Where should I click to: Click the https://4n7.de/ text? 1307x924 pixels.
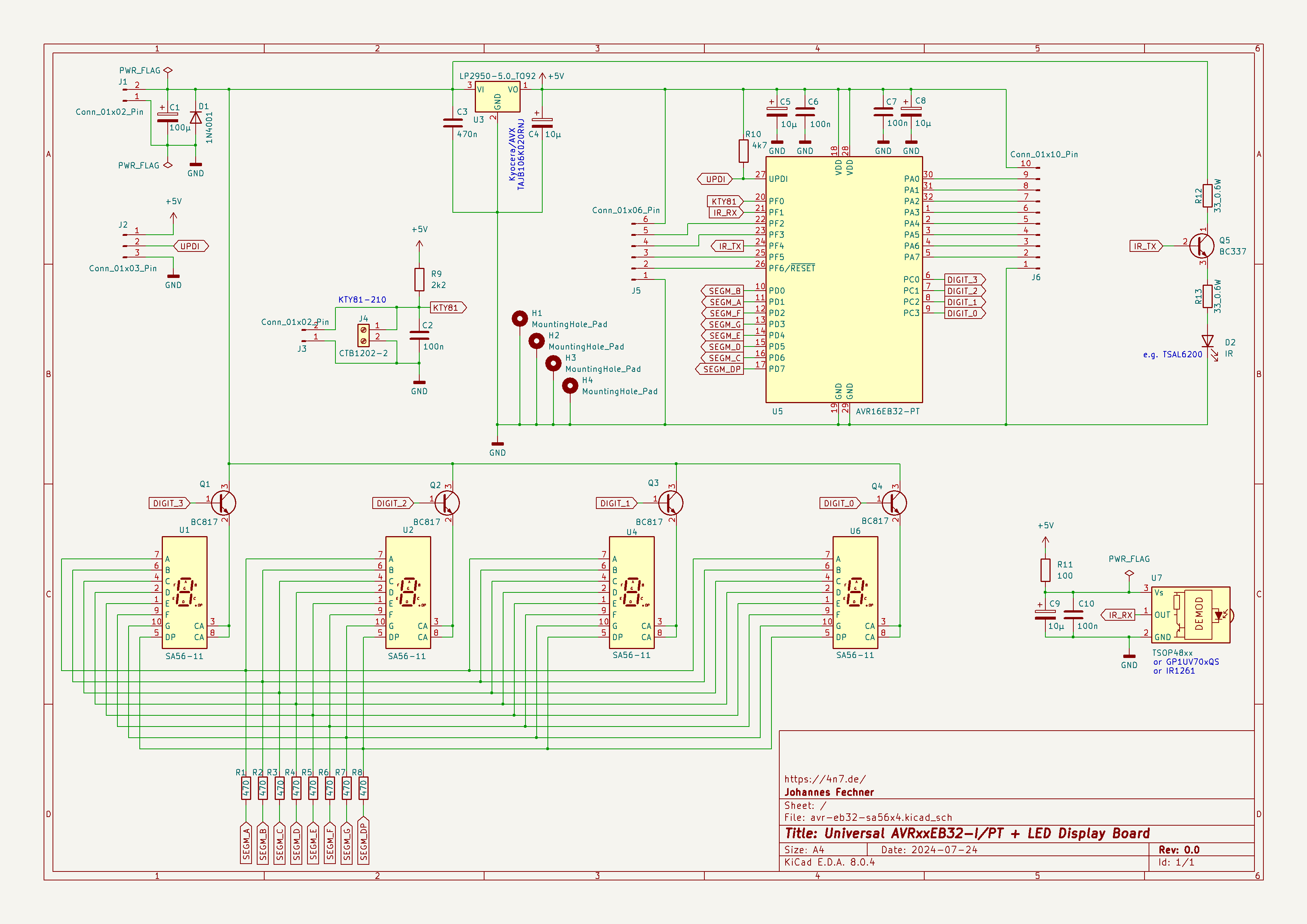point(825,779)
